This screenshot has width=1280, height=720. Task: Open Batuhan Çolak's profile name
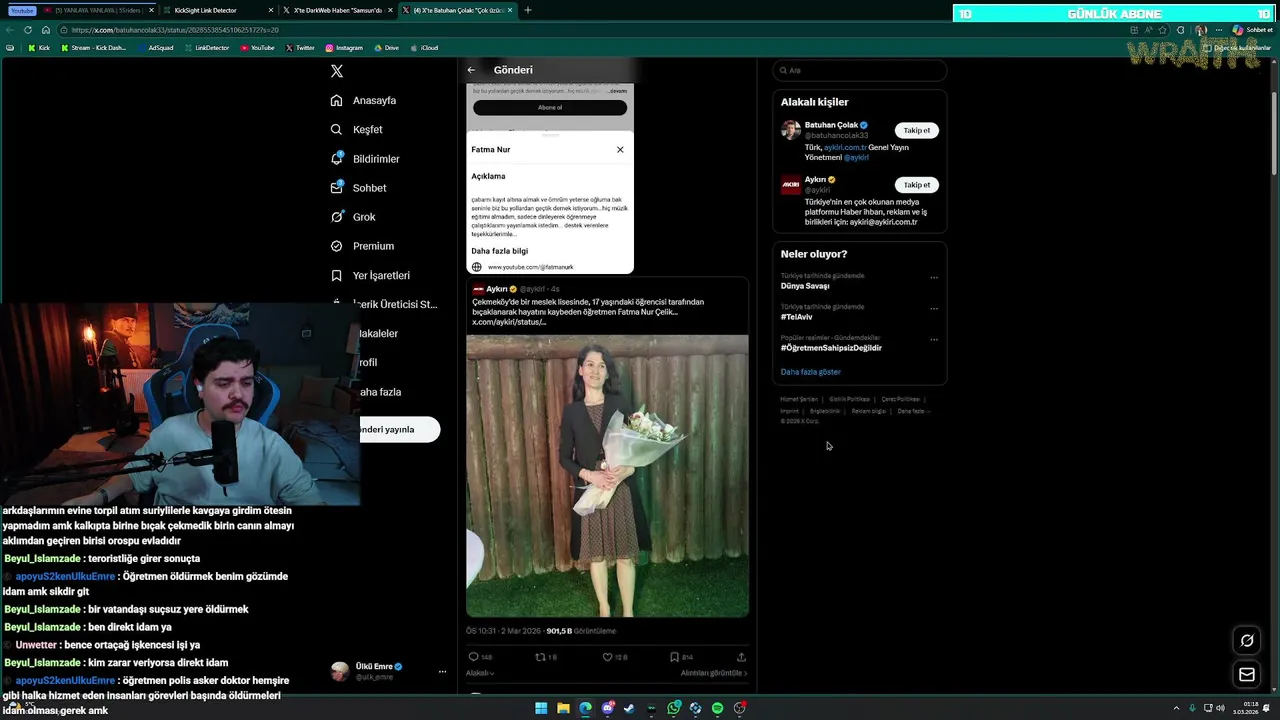[x=832, y=125]
